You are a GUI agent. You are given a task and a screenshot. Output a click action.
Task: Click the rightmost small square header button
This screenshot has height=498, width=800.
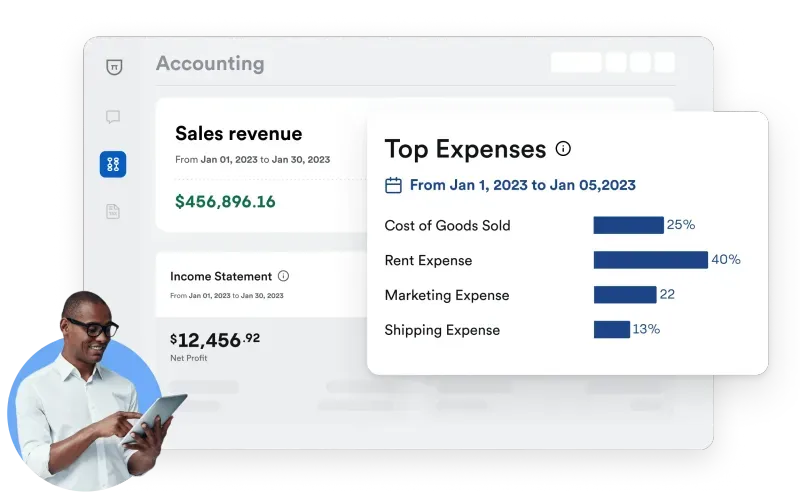click(664, 63)
